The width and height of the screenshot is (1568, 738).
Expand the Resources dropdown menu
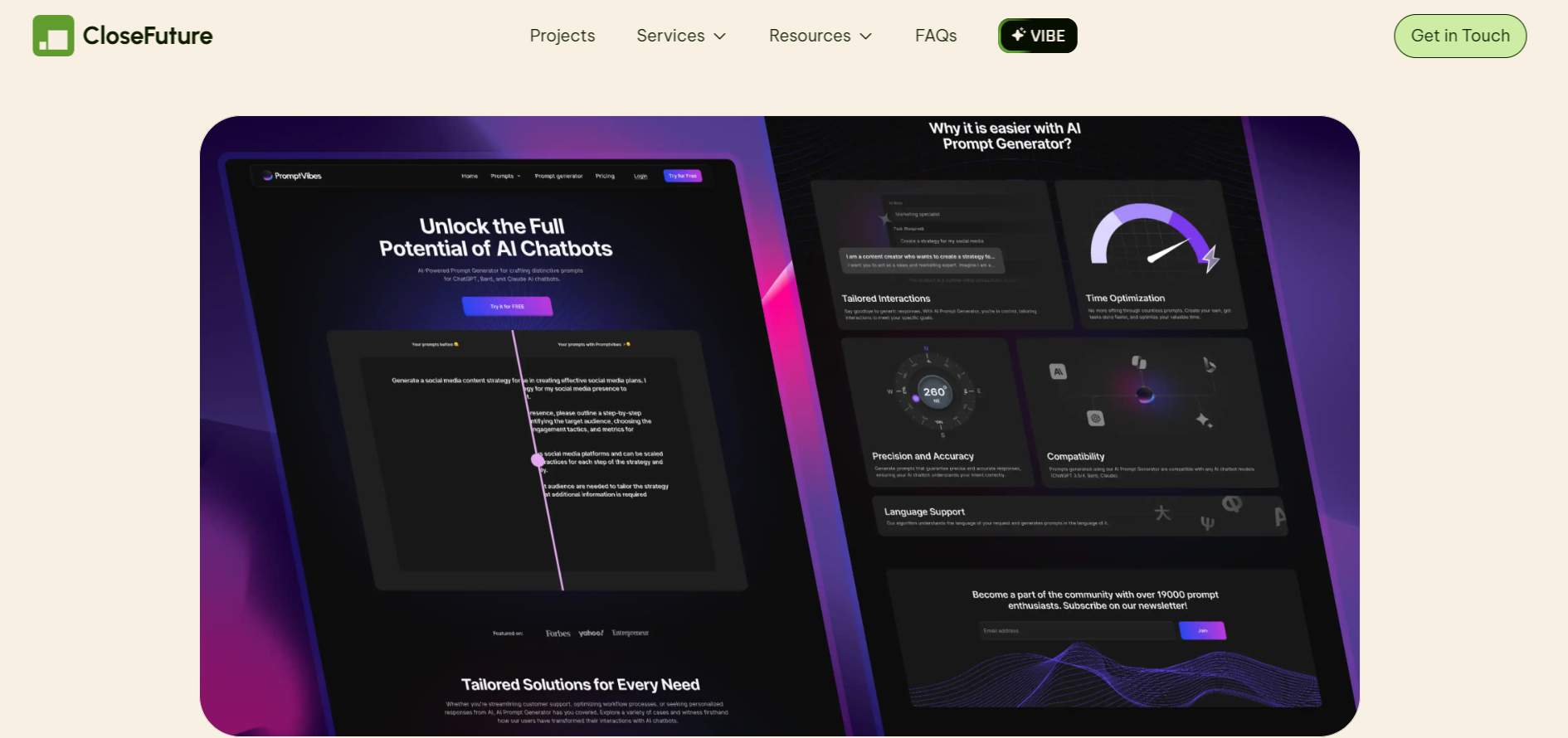pos(820,36)
